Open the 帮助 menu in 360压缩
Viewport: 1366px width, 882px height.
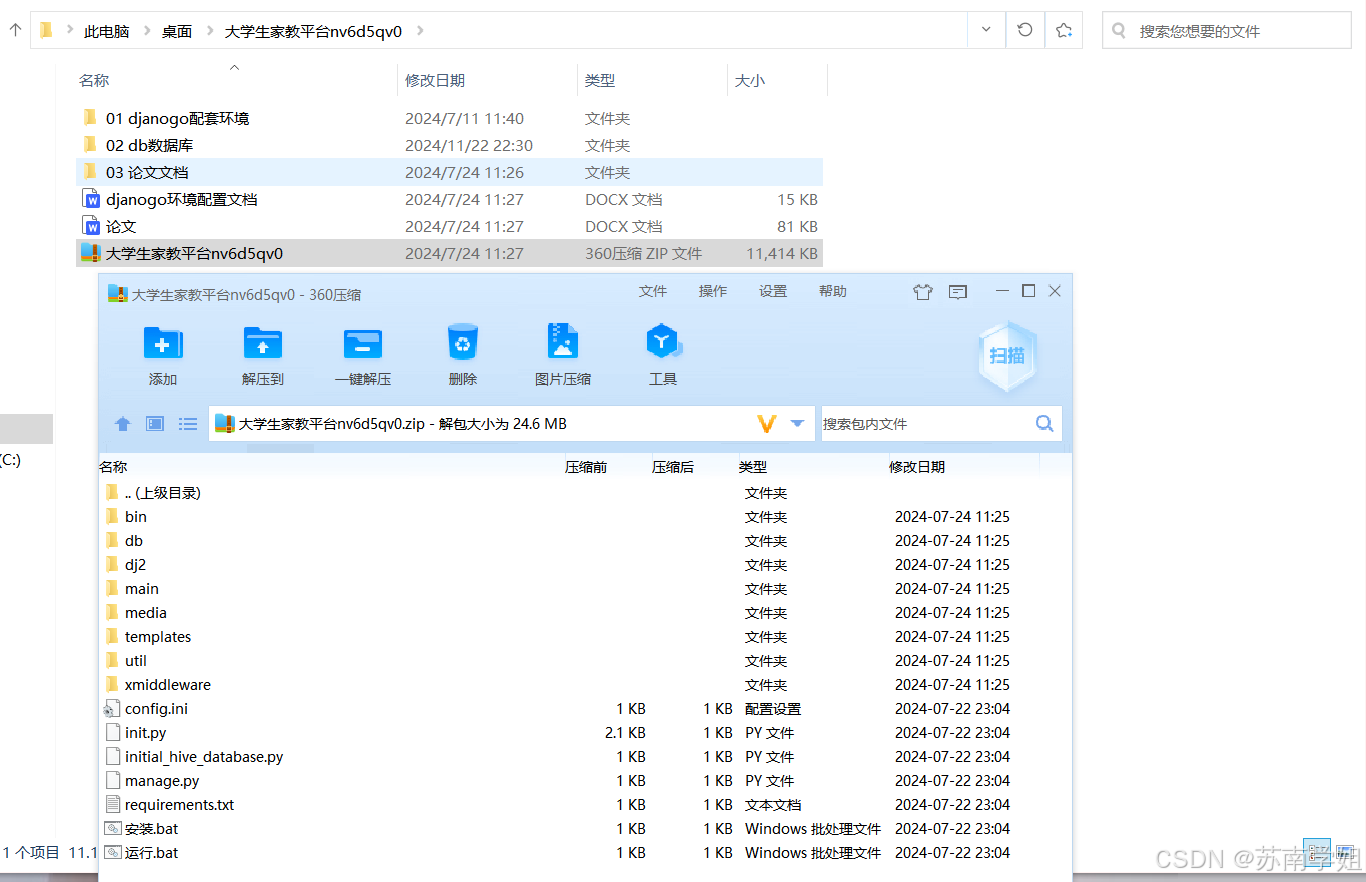pyautogui.click(x=833, y=291)
